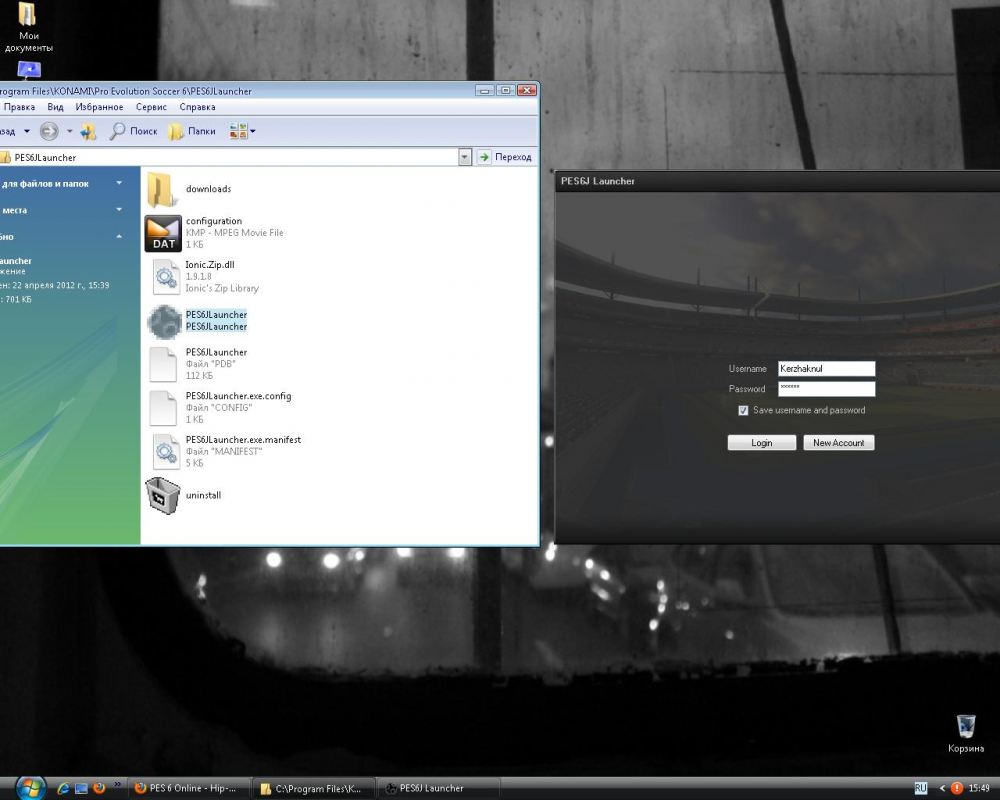Toggle the Папки folders pane button
This screenshot has width=1000, height=800.
click(192, 131)
